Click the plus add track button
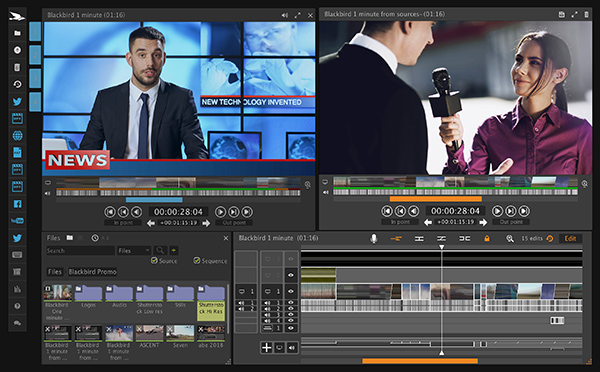 (267, 348)
